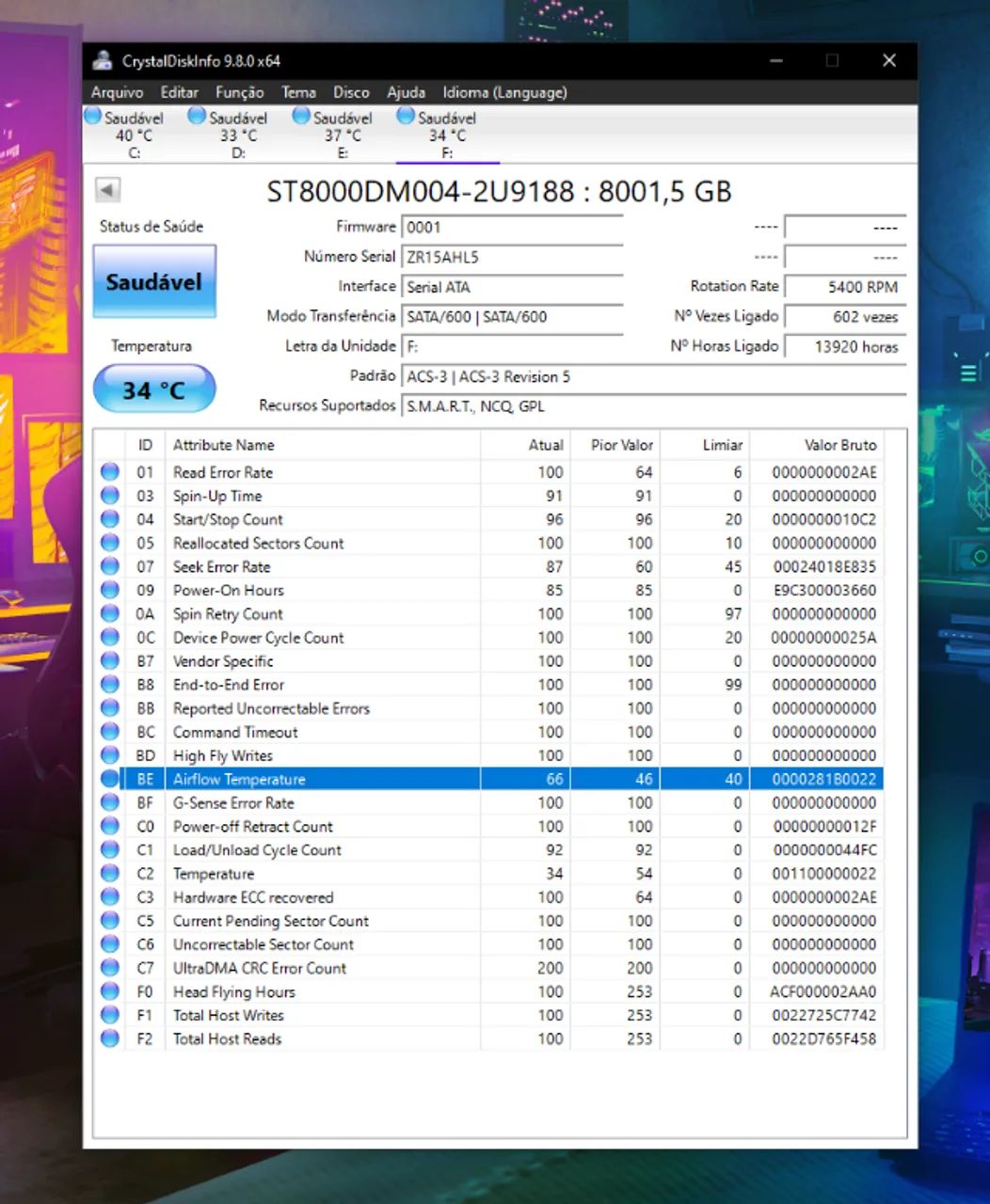Viewport: 990px width, 1204px height.
Task: Click the status orb for Airflow Temperature
Action: click(x=110, y=779)
